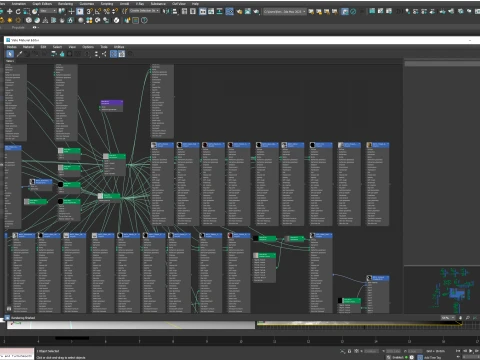480x360 pixels.
Task: Click the X coordinate field in status bar
Action: (371, 351)
